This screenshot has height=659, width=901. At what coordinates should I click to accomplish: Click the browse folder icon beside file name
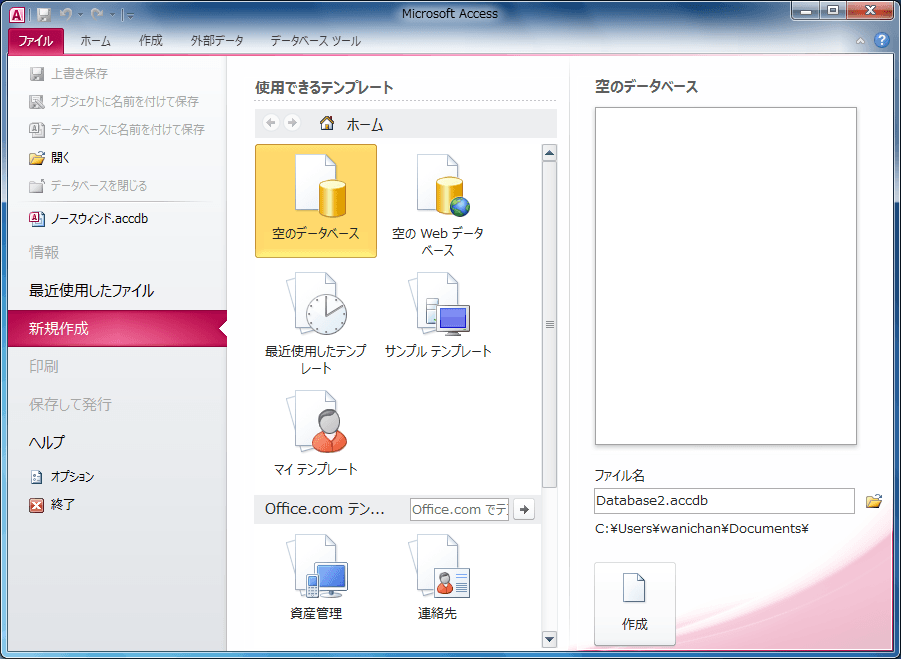coord(874,501)
